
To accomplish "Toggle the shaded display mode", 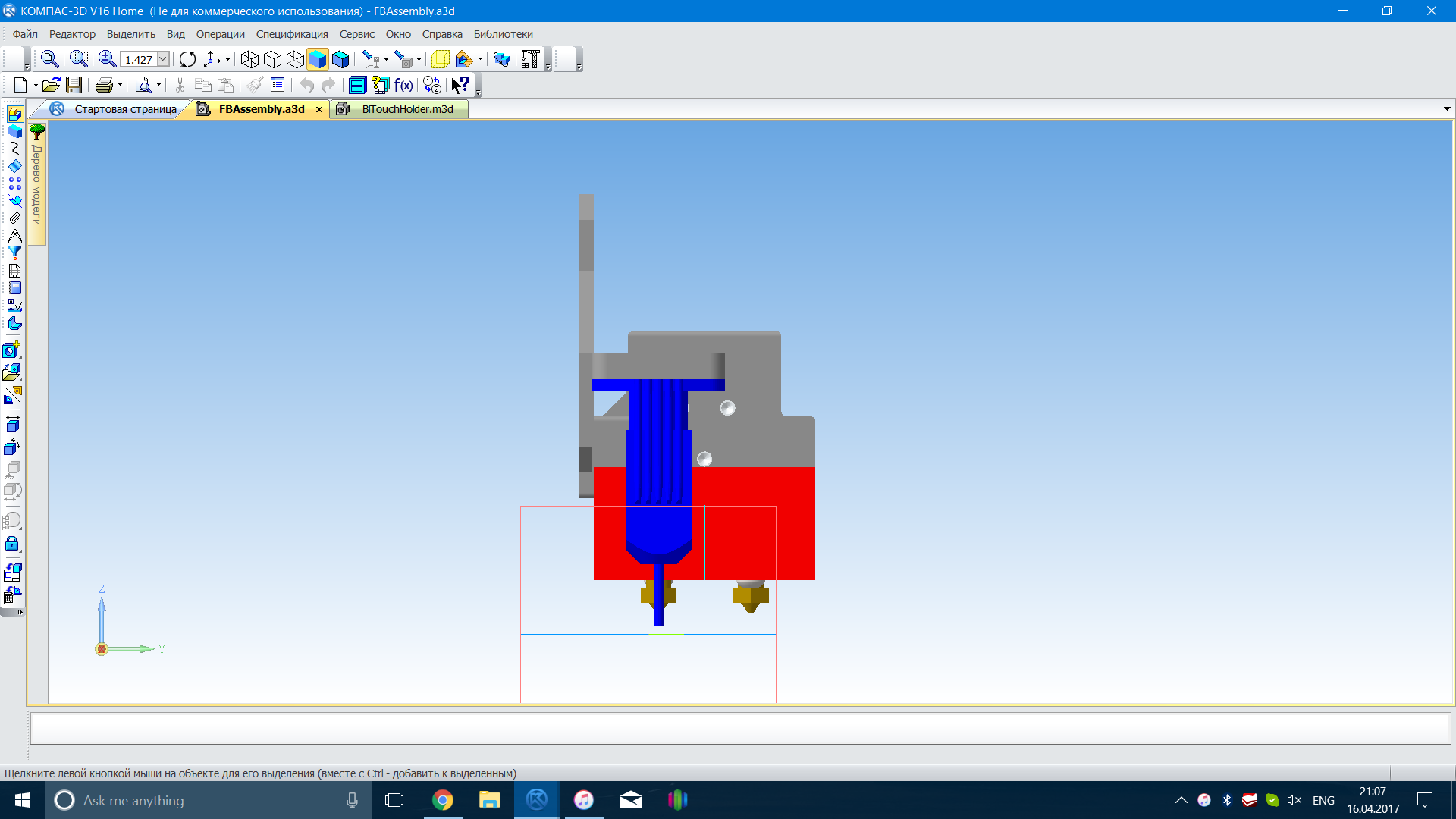I will click(318, 59).
